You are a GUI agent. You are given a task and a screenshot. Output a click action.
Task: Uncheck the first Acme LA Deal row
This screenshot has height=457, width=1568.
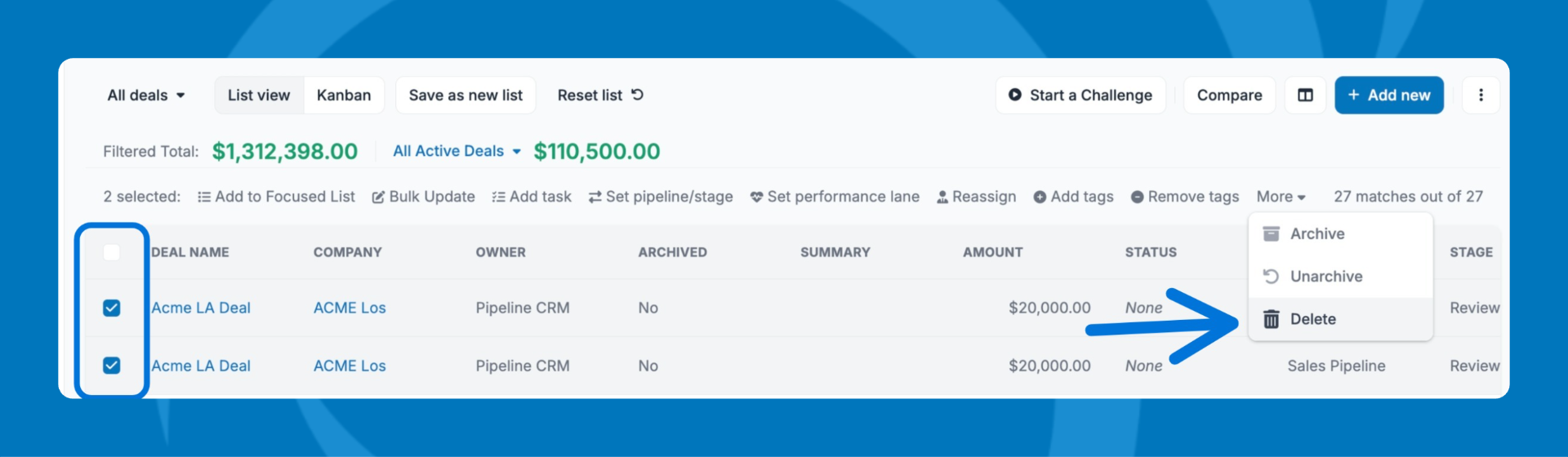click(x=112, y=308)
